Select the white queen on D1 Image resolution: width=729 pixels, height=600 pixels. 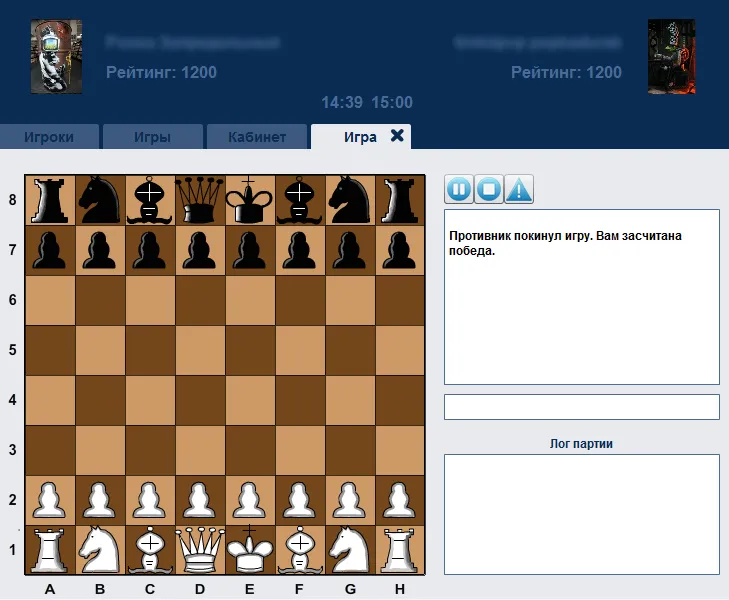tap(200, 550)
